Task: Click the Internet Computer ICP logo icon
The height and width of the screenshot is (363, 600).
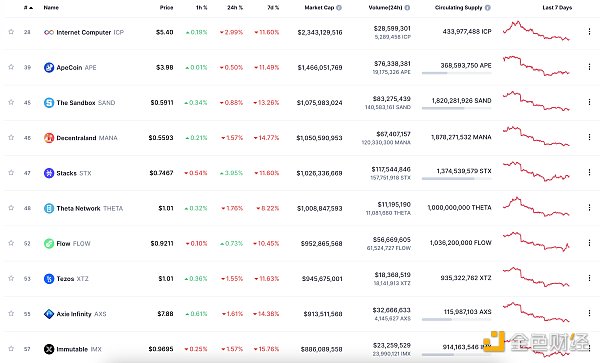Action: 49,33
